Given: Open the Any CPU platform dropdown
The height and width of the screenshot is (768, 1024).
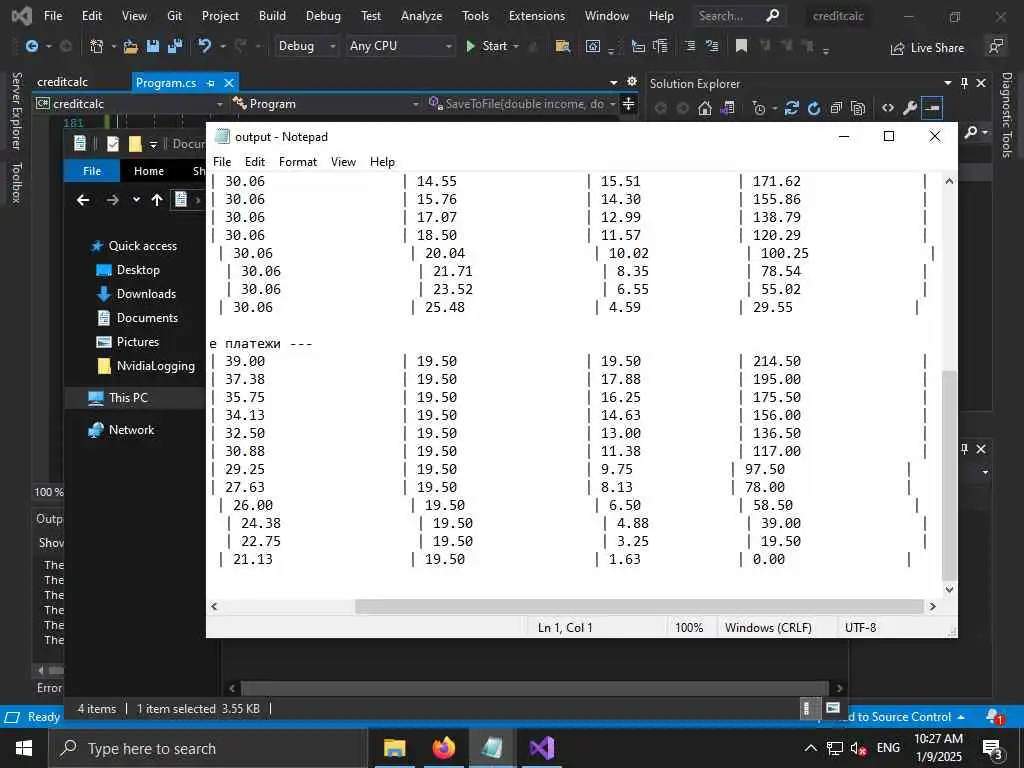Looking at the screenshot, I should click(400, 46).
